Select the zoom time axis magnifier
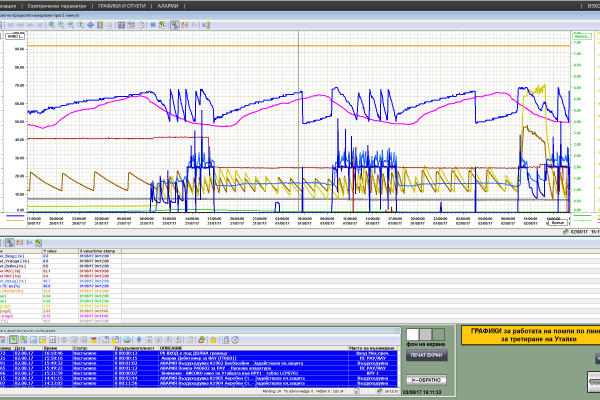This screenshot has width=600, height=400. (x=71, y=25)
